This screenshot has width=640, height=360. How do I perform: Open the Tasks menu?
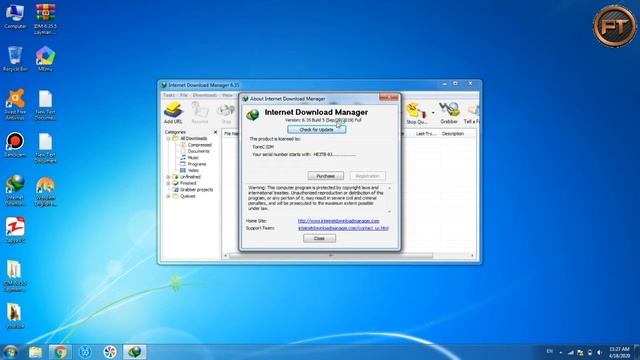coord(169,95)
